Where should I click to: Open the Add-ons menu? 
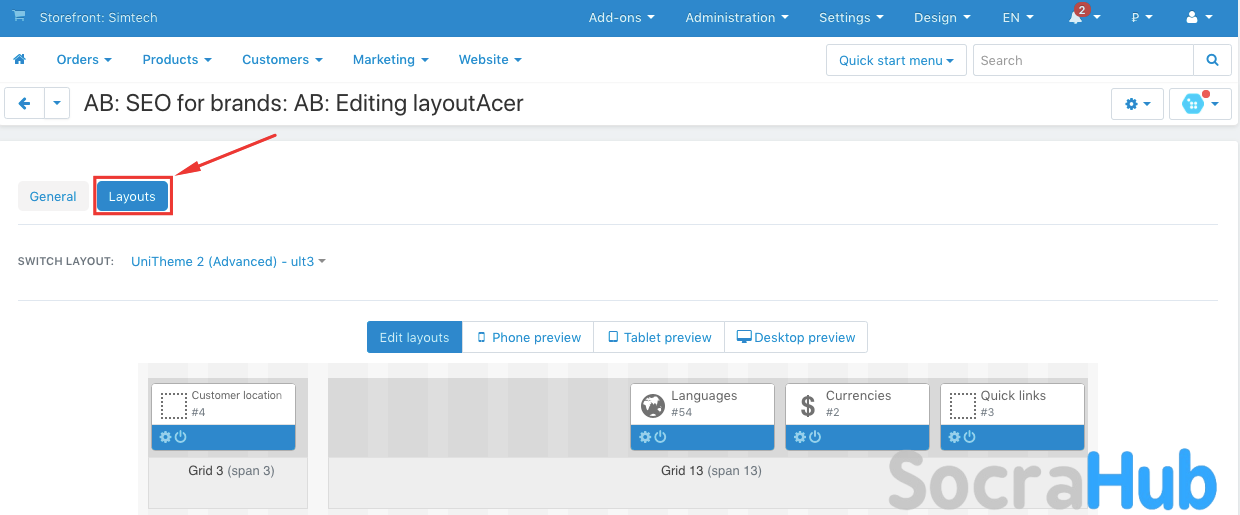click(x=621, y=18)
